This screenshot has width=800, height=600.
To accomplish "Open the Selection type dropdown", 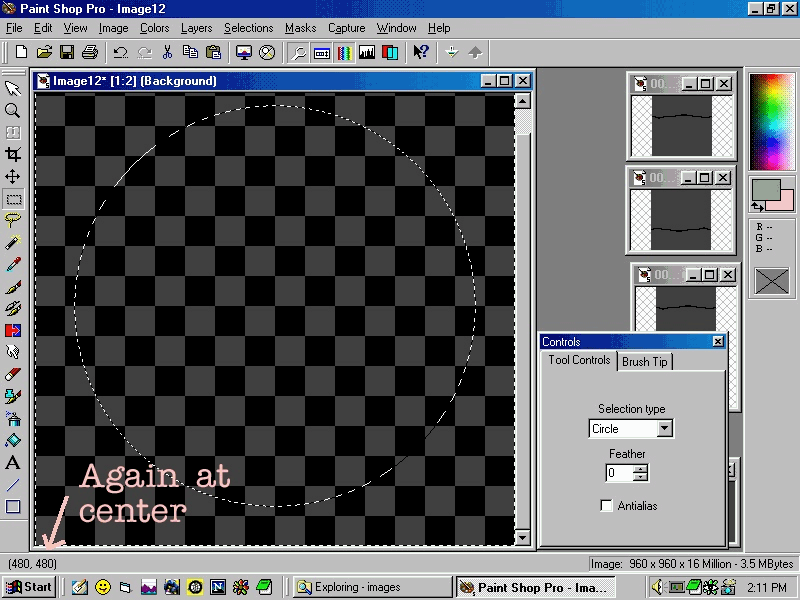I will [x=664, y=429].
